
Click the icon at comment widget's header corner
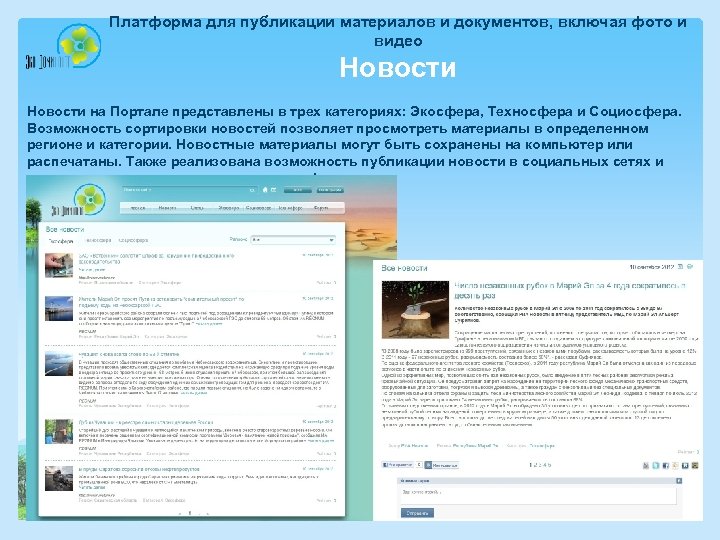pos(679,481)
